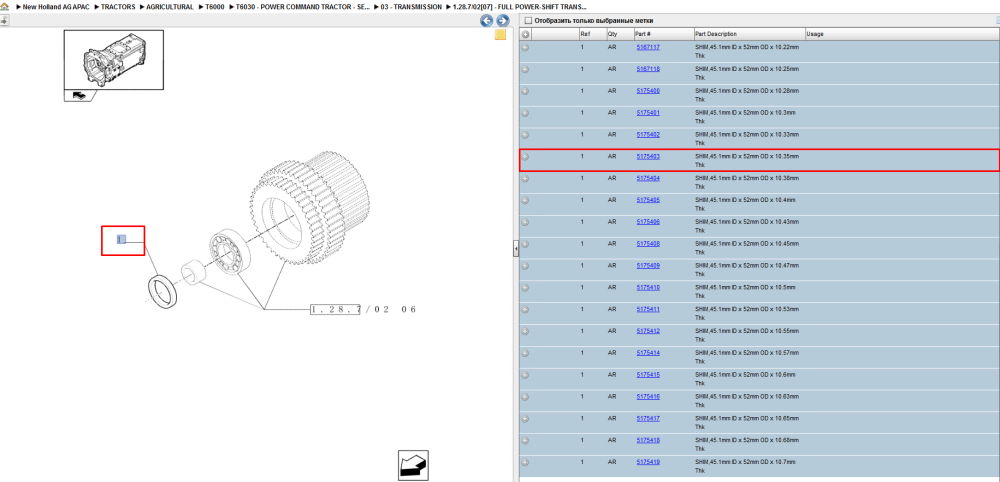Viewport: 1000px width, 482px height.
Task: Click the 'Part #' column header
Action: coord(642,34)
